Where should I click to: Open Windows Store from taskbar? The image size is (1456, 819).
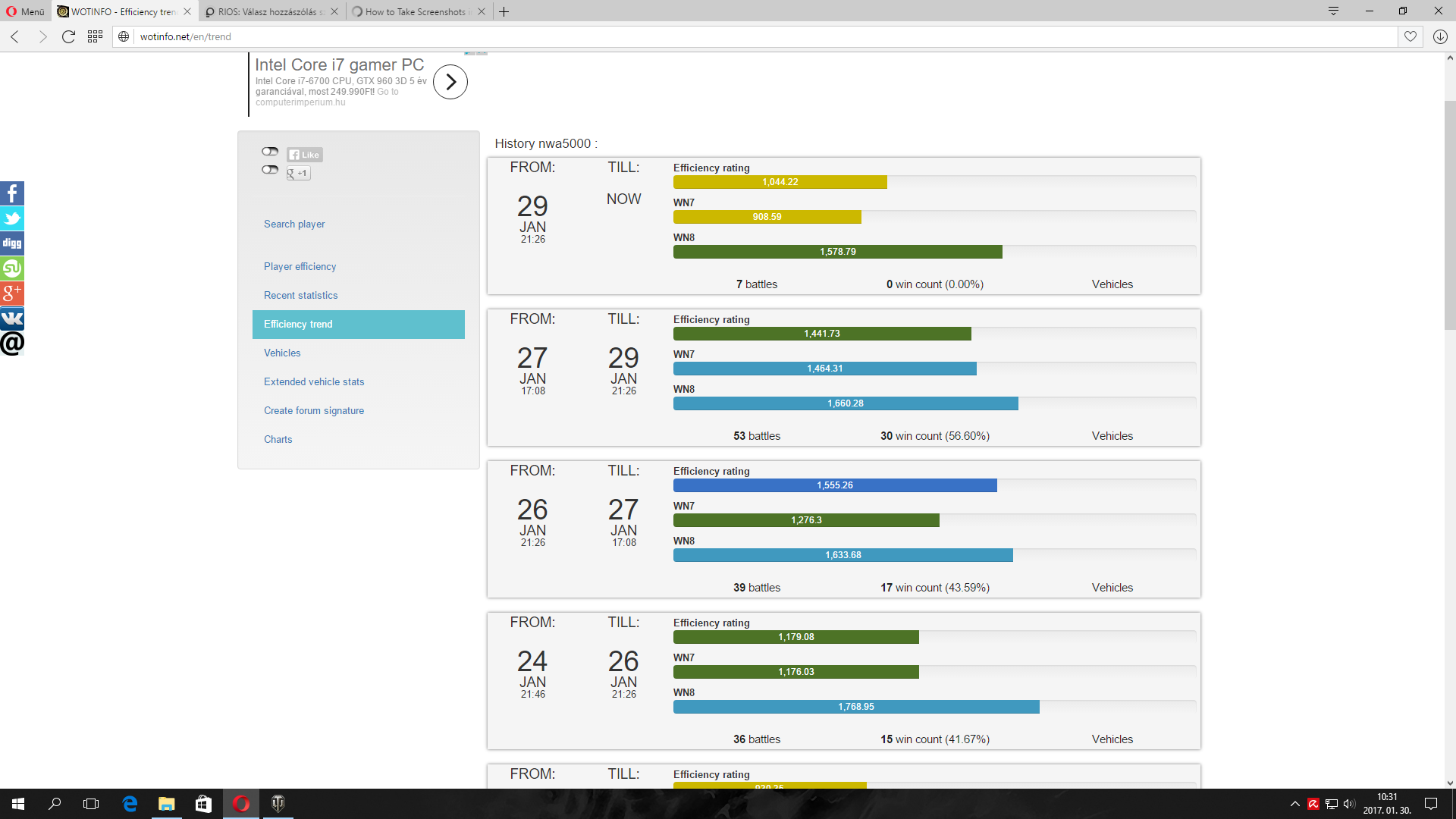(203, 804)
